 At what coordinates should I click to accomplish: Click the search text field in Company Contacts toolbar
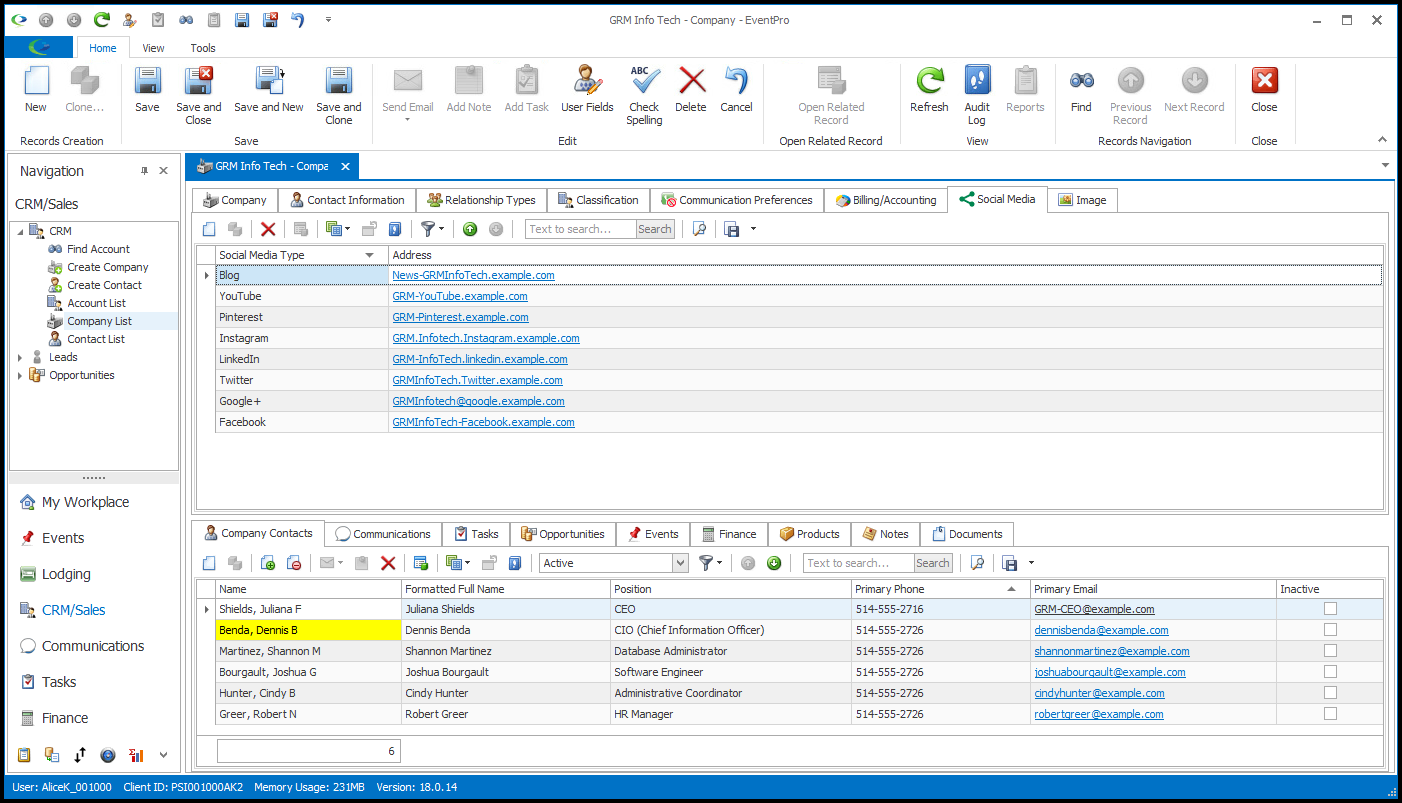pos(859,563)
